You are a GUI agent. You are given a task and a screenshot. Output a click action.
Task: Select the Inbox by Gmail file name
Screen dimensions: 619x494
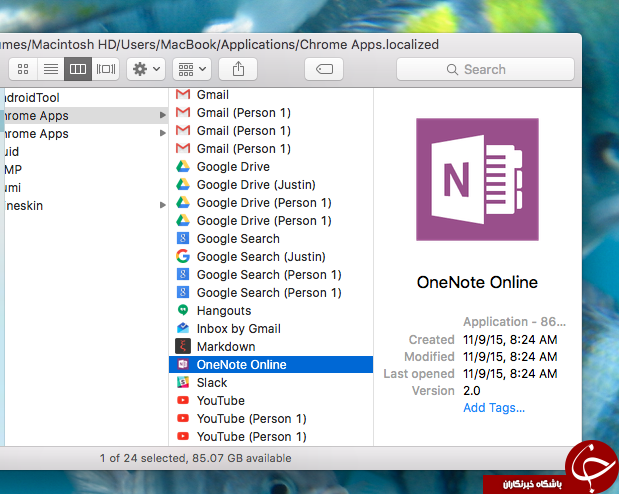[239, 329]
